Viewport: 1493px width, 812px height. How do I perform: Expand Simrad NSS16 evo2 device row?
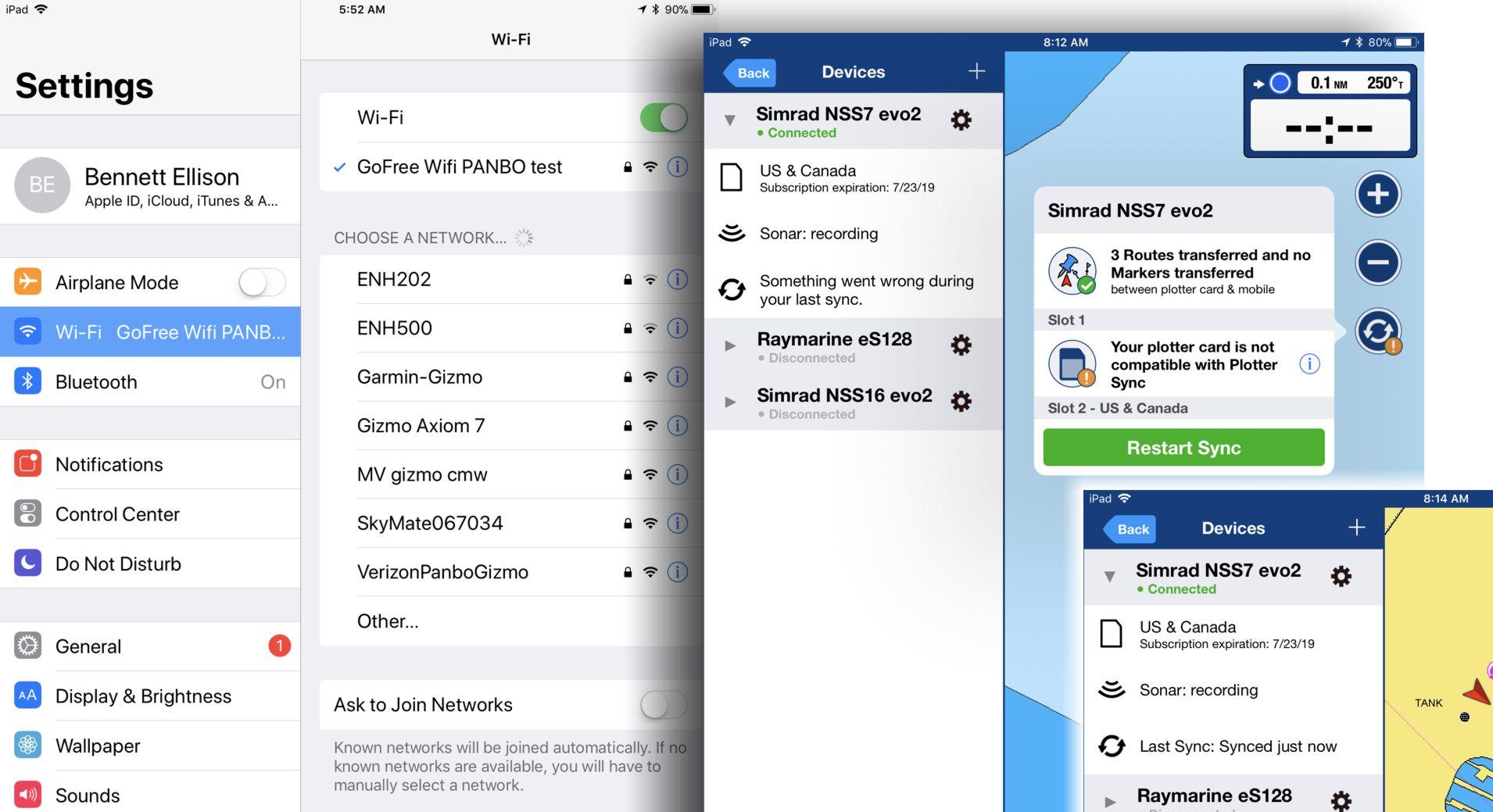(730, 402)
